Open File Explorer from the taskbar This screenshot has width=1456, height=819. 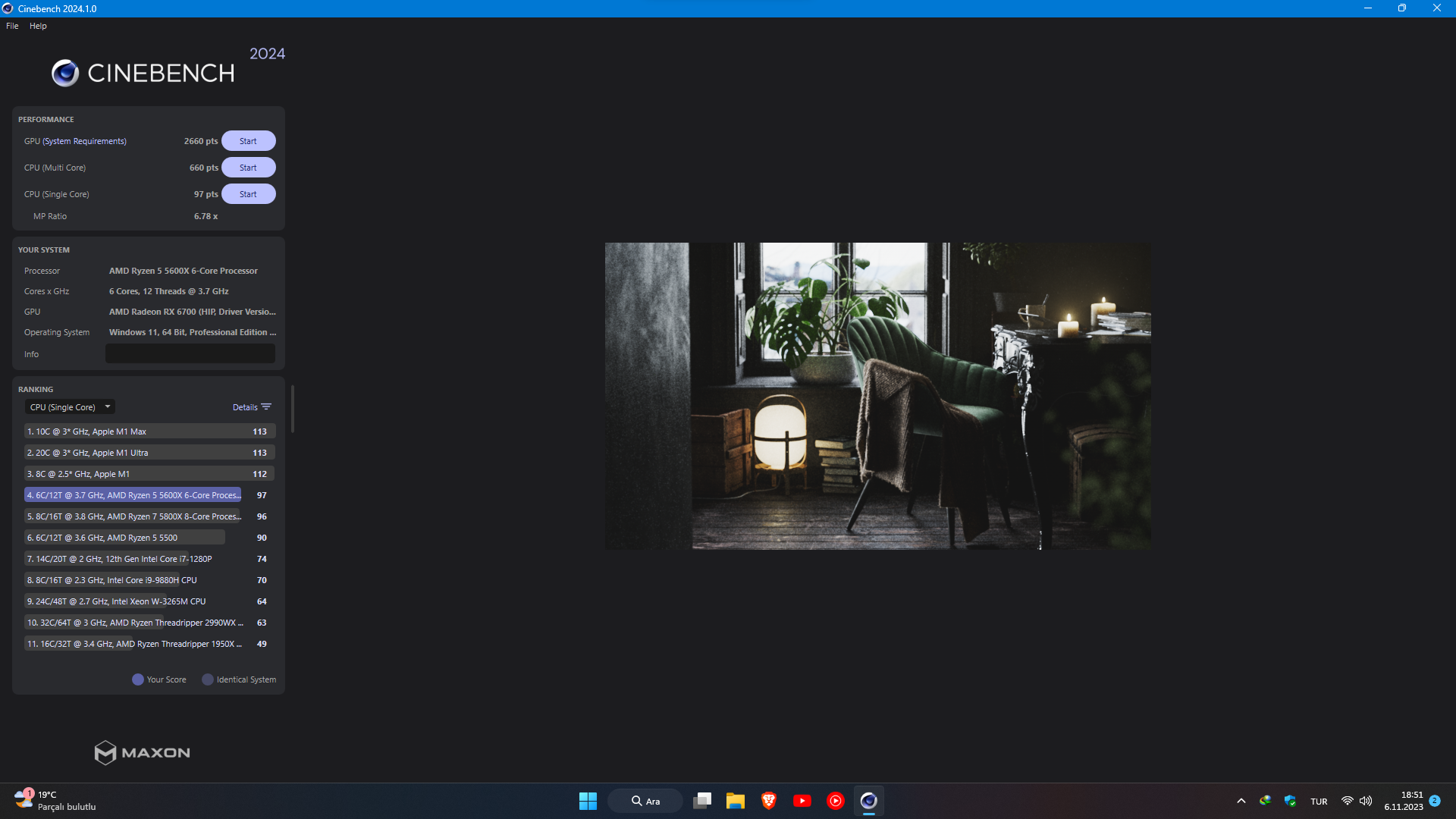tap(735, 801)
